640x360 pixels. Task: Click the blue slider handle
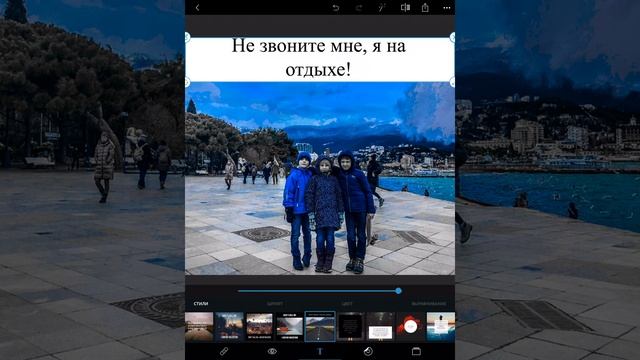pos(398,291)
